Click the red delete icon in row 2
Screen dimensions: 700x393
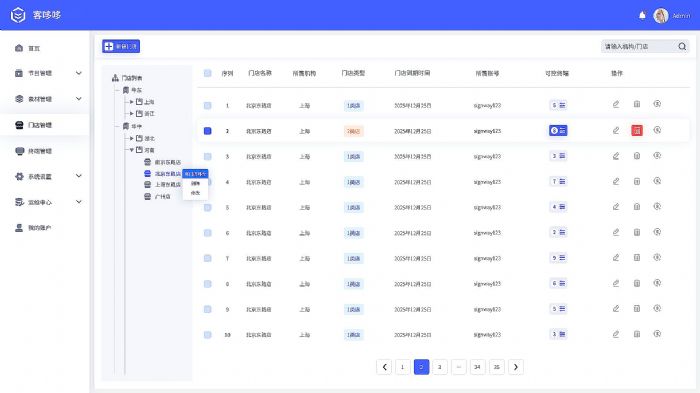pyautogui.click(x=637, y=130)
